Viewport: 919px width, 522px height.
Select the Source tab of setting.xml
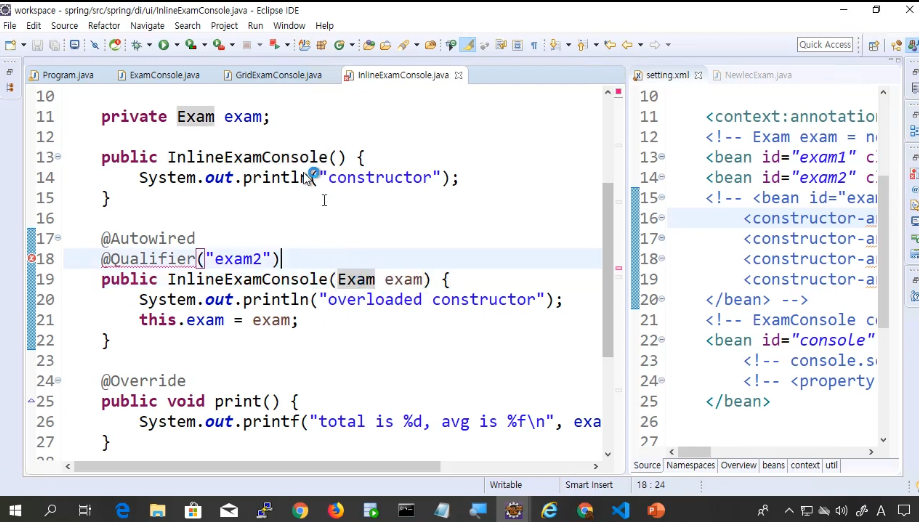pyautogui.click(x=647, y=465)
